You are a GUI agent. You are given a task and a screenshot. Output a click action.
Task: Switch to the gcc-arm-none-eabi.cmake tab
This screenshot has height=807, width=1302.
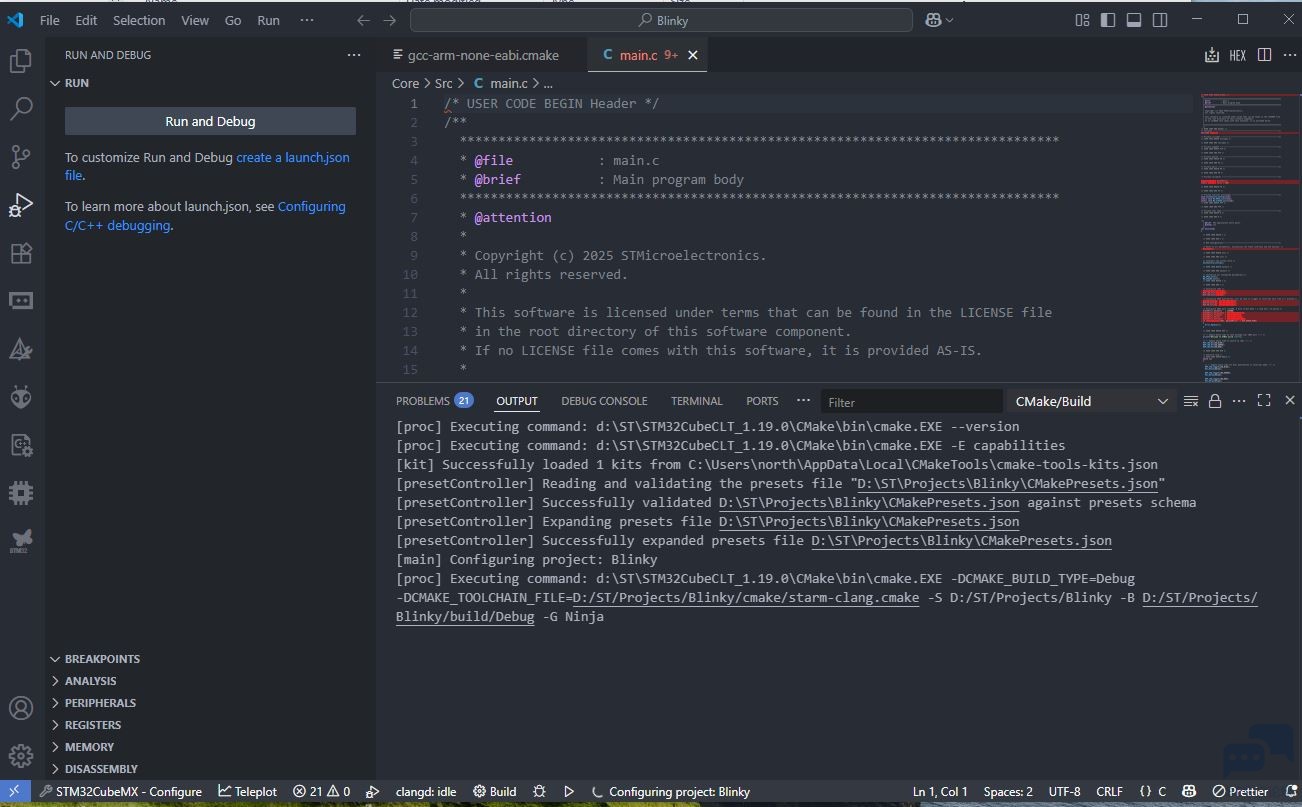(482, 55)
